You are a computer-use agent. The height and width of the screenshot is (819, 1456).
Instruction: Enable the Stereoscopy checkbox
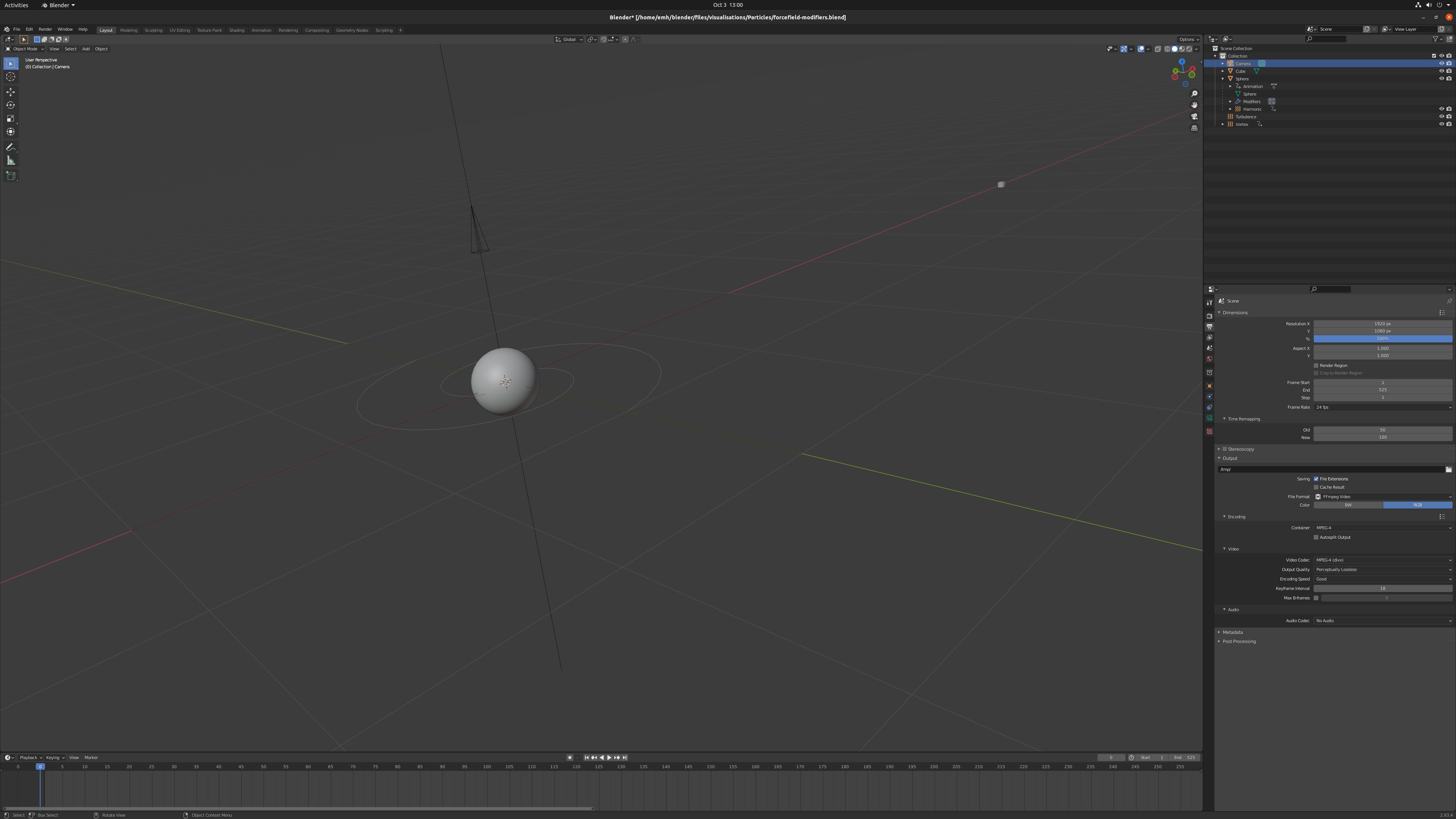pos(1225,449)
